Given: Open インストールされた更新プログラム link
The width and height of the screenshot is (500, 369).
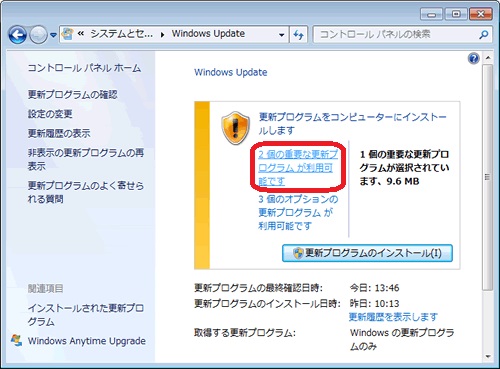Looking at the screenshot, I should click(x=86, y=315).
